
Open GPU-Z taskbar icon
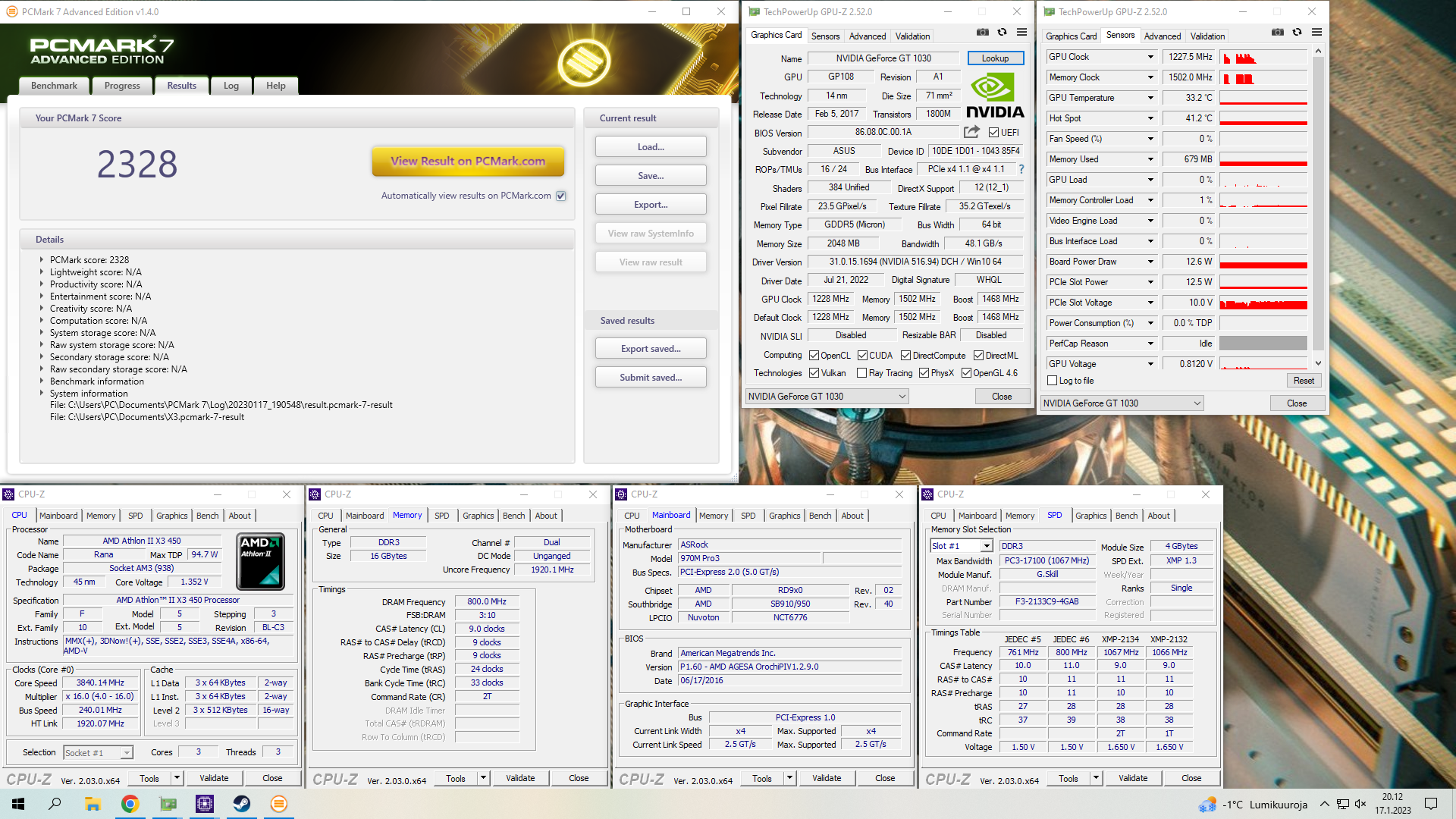[x=168, y=804]
